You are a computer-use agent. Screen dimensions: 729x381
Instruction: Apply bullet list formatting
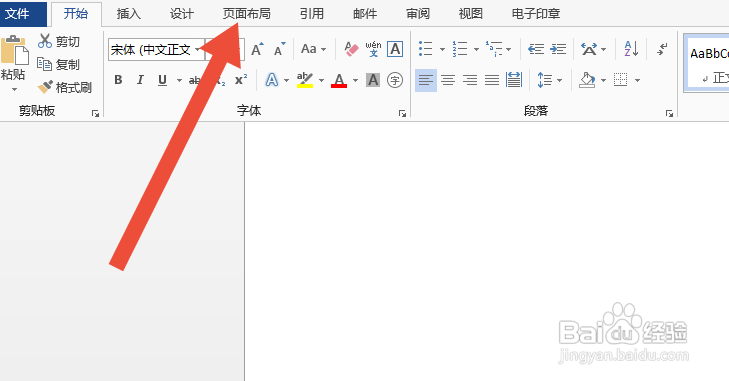[x=425, y=49]
